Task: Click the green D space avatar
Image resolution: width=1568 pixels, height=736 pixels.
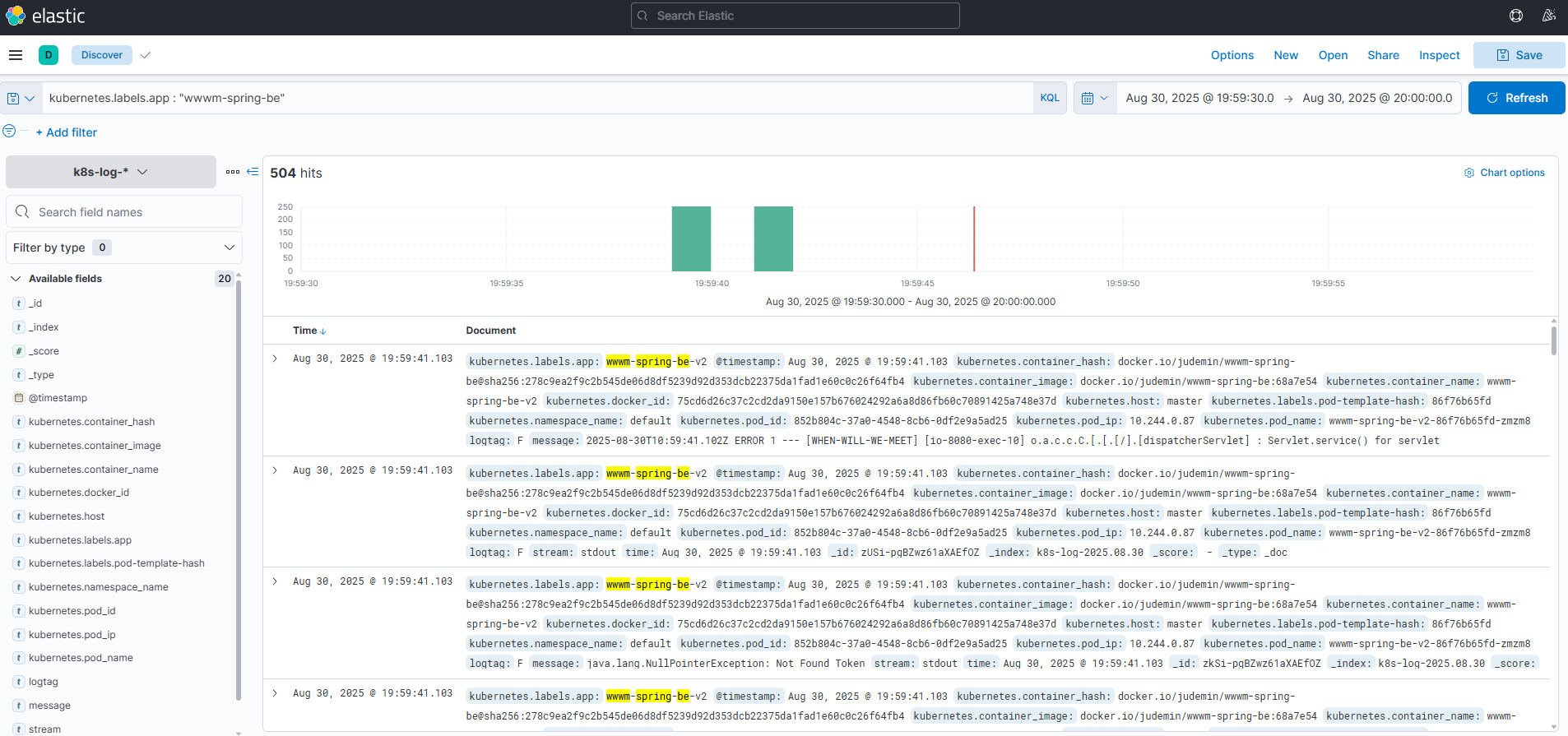Action: pos(49,55)
